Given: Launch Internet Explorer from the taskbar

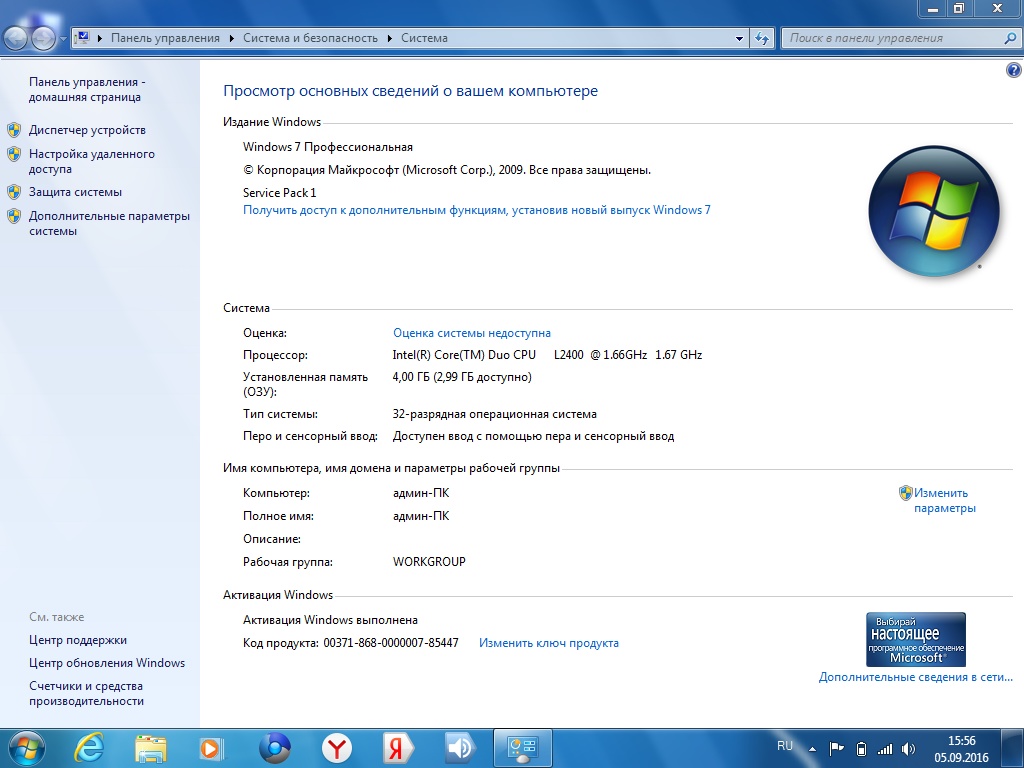Looking at the screenshot, I should pyautogui.click(x=89, y=748).
